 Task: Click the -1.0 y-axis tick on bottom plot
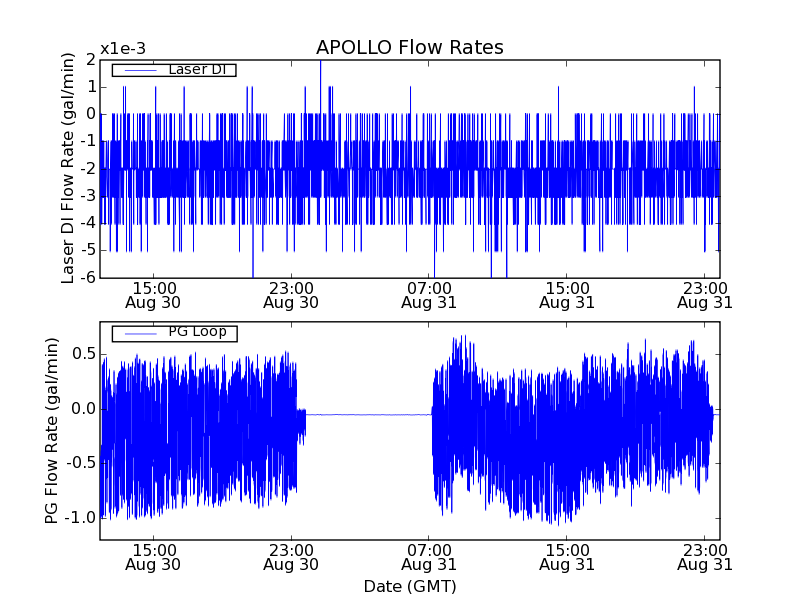tap(80, 518)
